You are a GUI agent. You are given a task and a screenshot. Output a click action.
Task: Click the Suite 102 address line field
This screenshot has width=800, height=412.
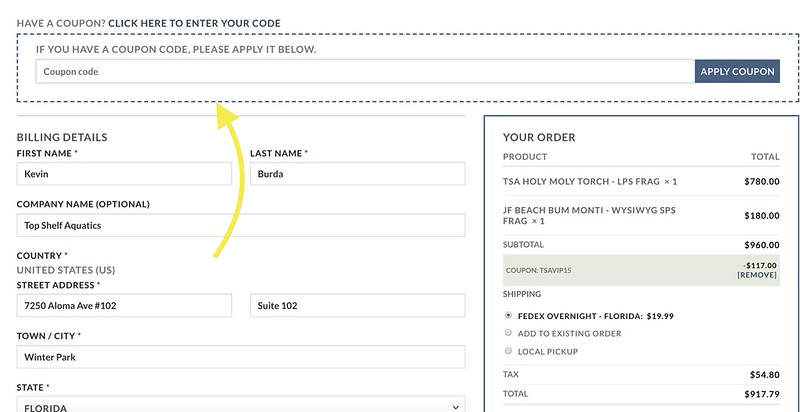coord(358,305)
